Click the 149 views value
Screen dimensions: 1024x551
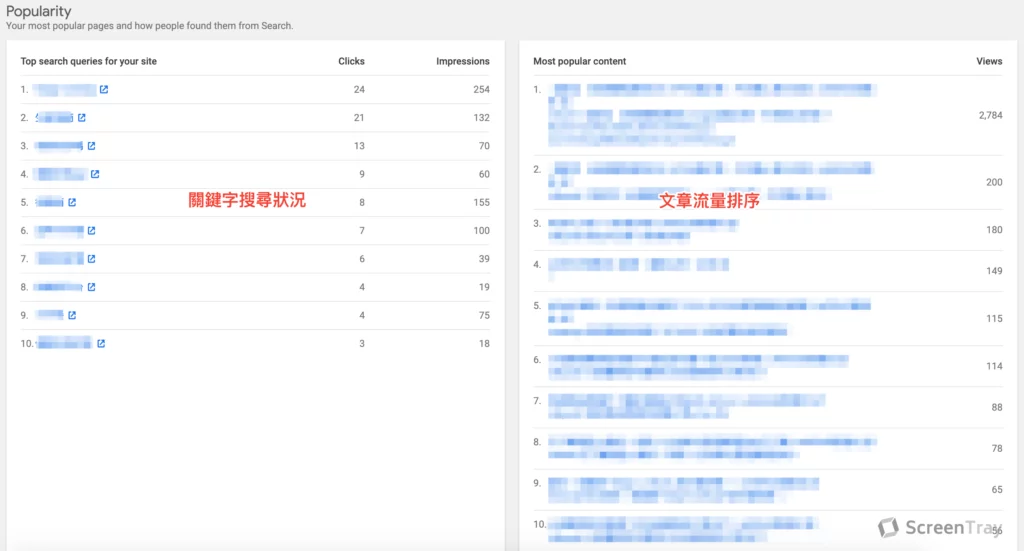994,271
